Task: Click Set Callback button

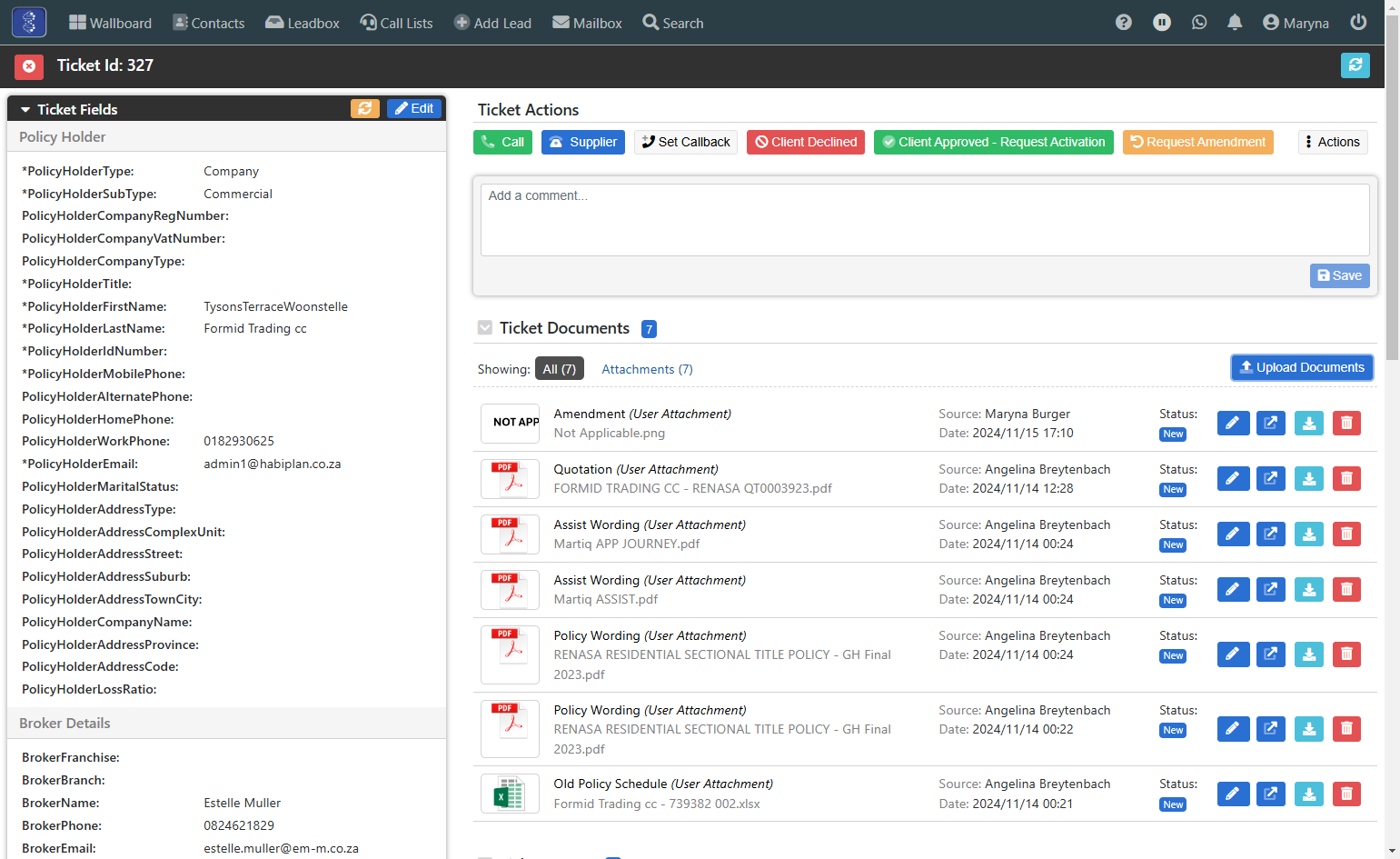Action: pos(686,142)
